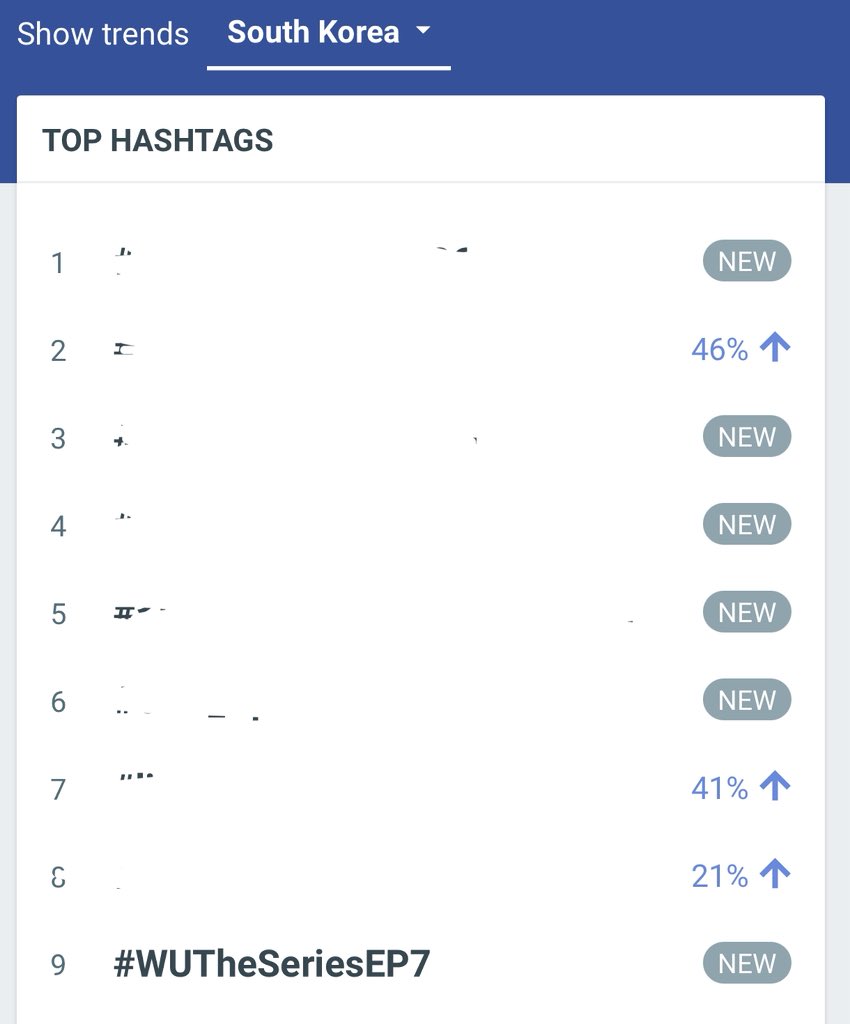Click the NEW badge on rank 5
The width and height of the screenshot is (850, 1024).
coord(747,612)
